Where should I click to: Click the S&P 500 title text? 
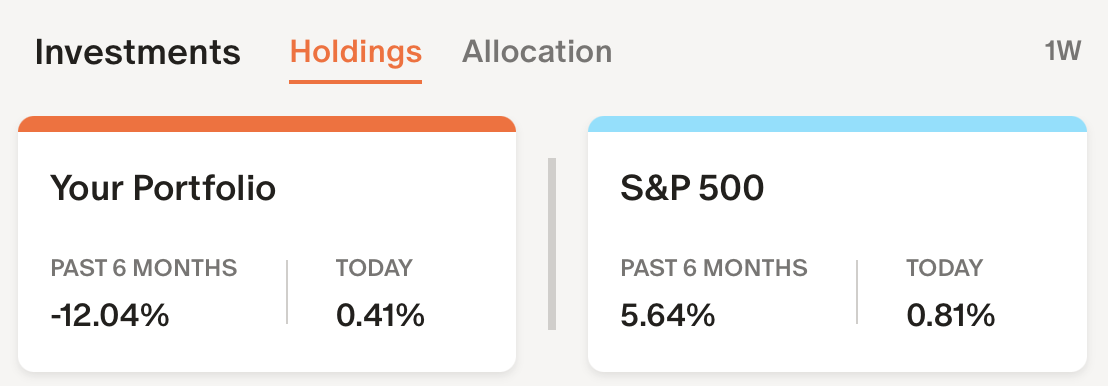click(x=692, y=189)
